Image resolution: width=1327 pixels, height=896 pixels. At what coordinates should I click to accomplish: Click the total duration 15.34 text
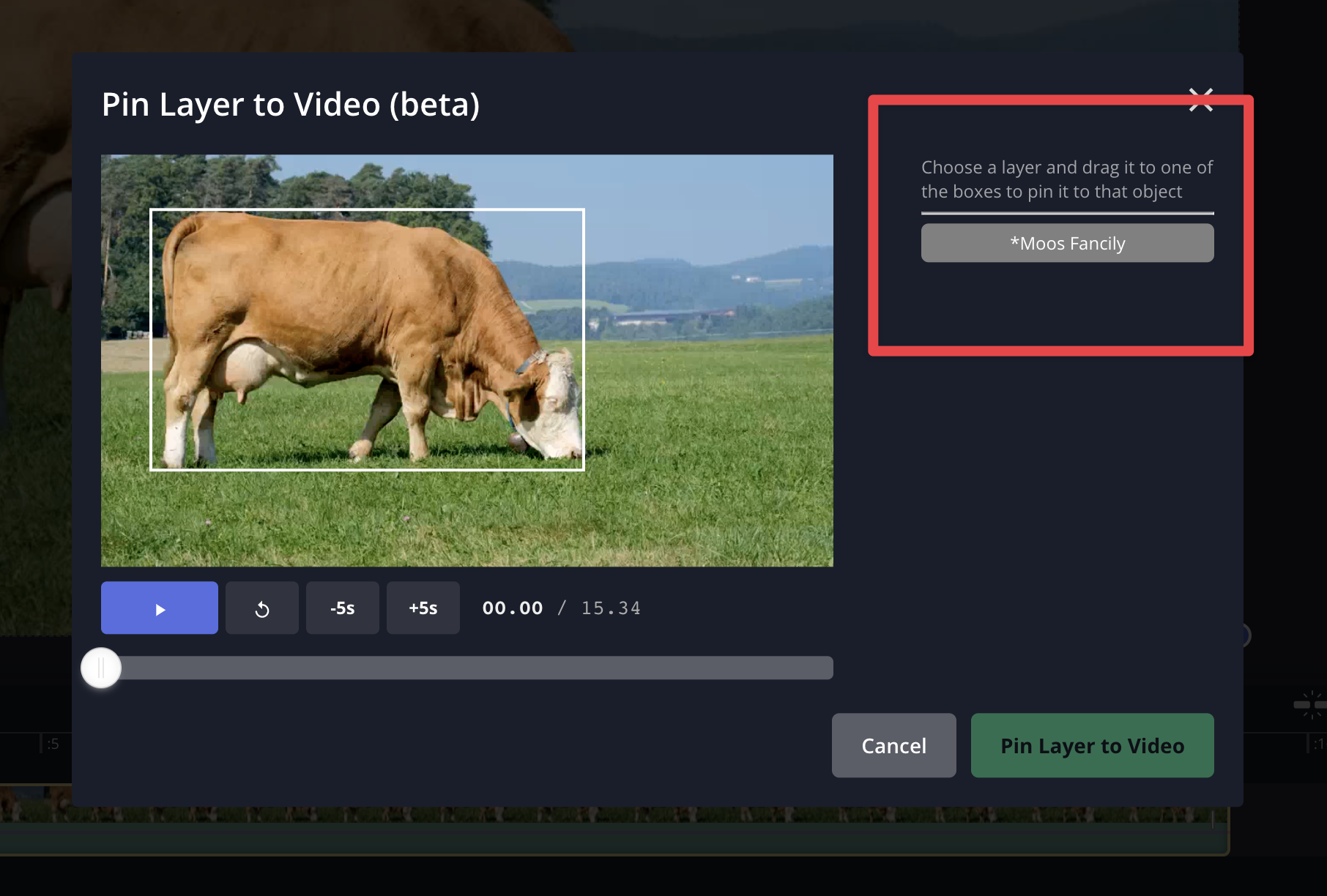(611, 608)
